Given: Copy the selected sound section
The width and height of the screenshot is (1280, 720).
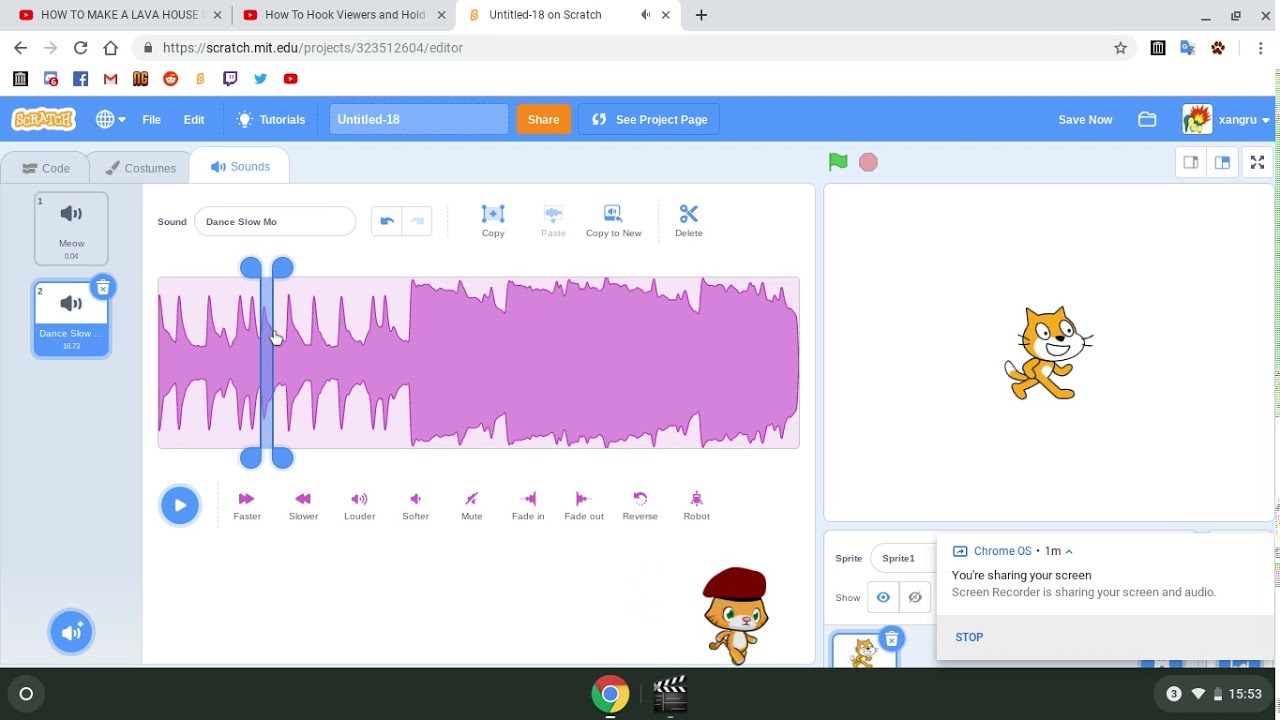Looking at the screenshot, I should (493, 221).
